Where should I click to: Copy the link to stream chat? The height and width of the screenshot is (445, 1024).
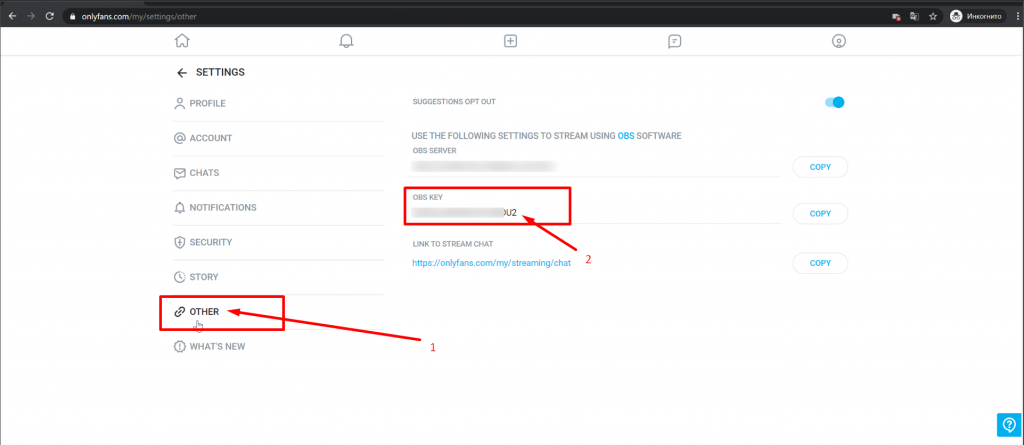(820, 263)
